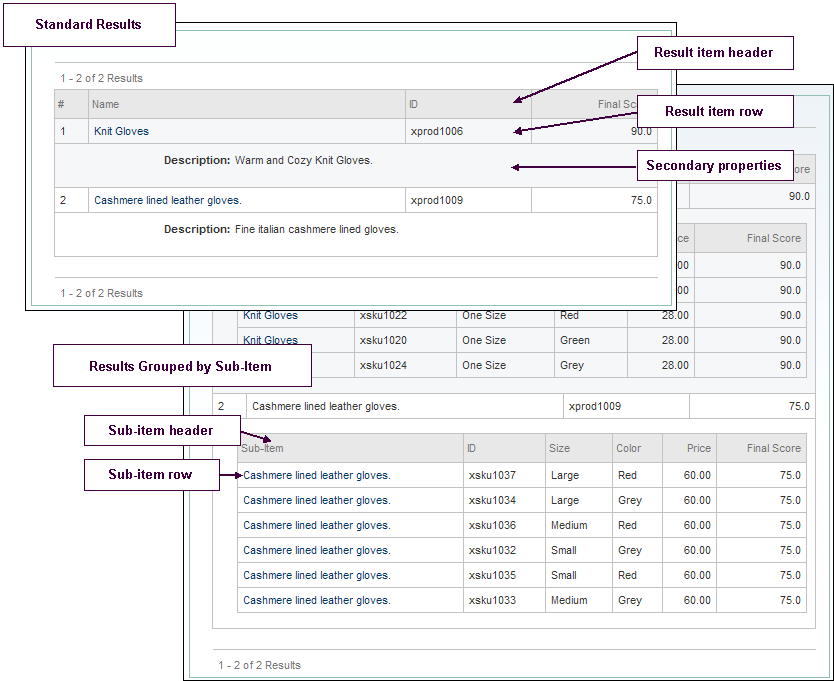The image size is (834, 681).
Task: Select the 75.0 score in the Standard Results window
Action: 594,201
